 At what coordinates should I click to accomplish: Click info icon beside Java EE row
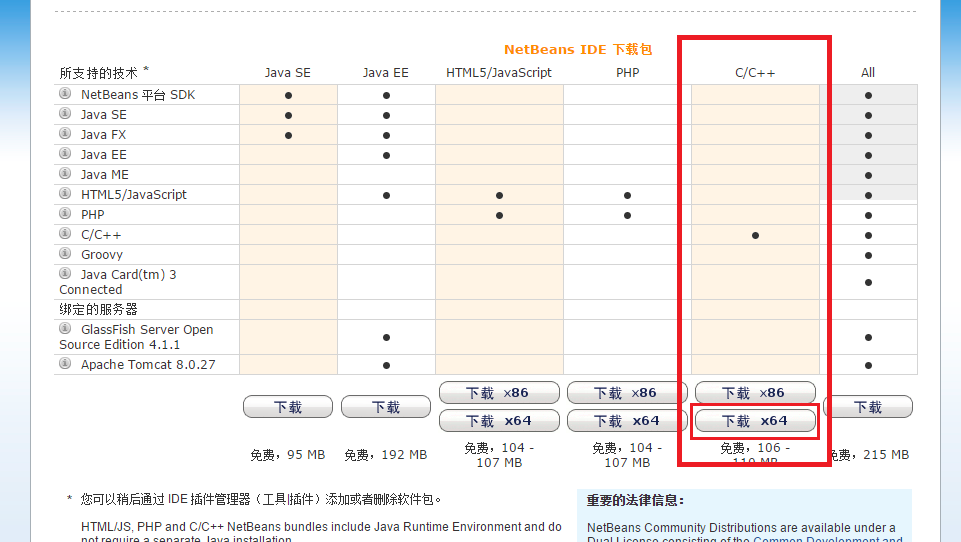point(65,153)
